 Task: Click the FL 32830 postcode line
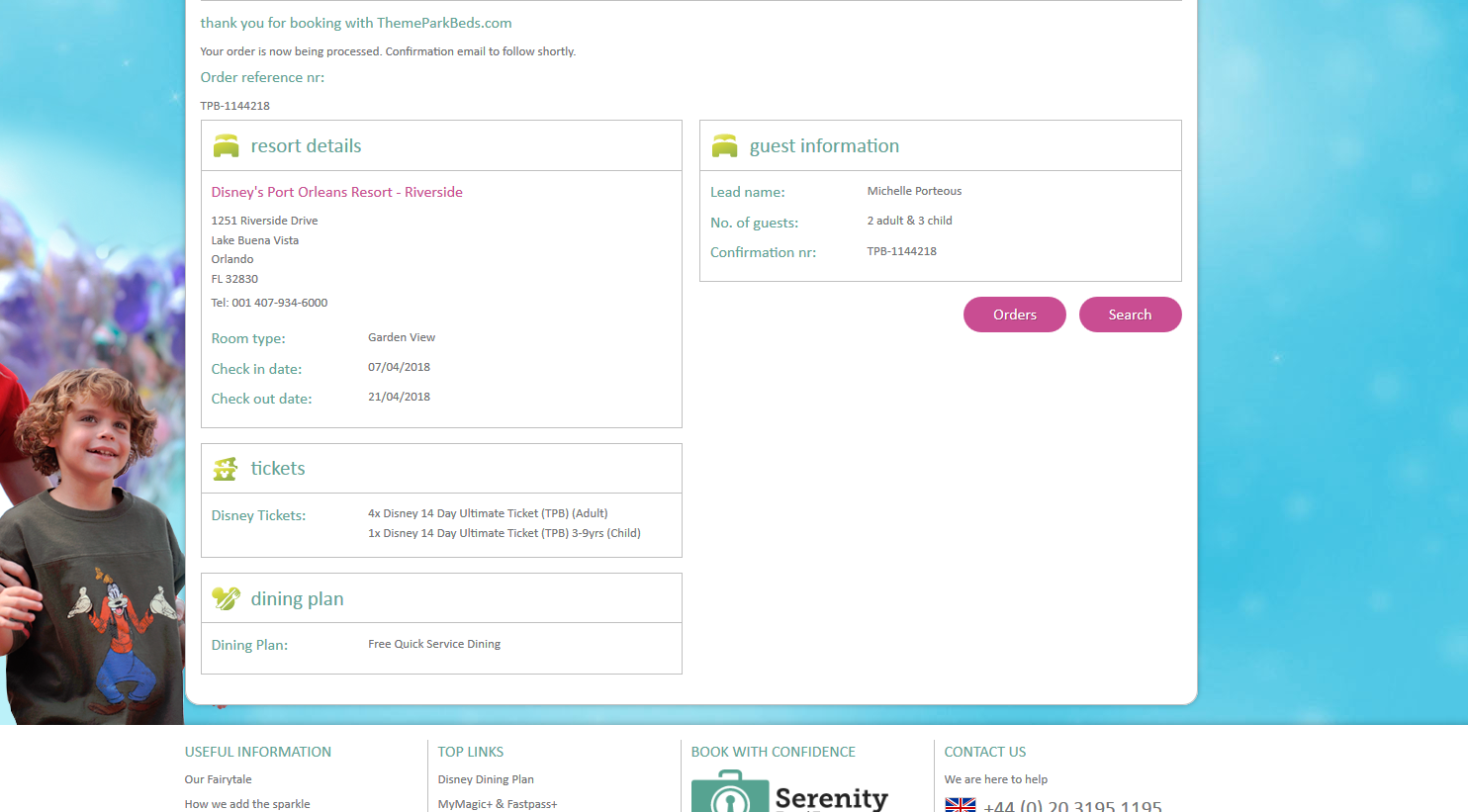click(x=234, y=279)
